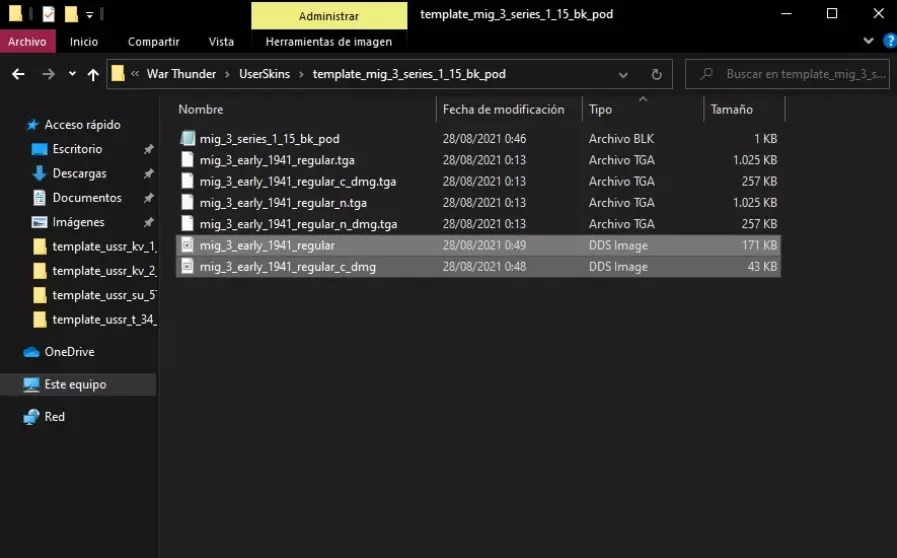Go up one folder level
The width and height of the screenshot is (897, 558).
tap(93, 74)
